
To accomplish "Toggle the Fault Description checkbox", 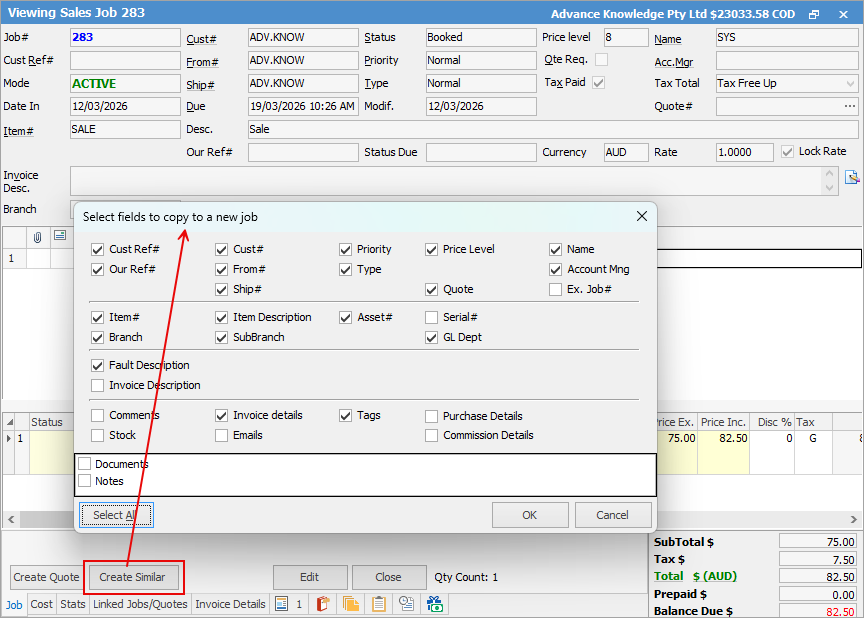I will click(98, 365).
